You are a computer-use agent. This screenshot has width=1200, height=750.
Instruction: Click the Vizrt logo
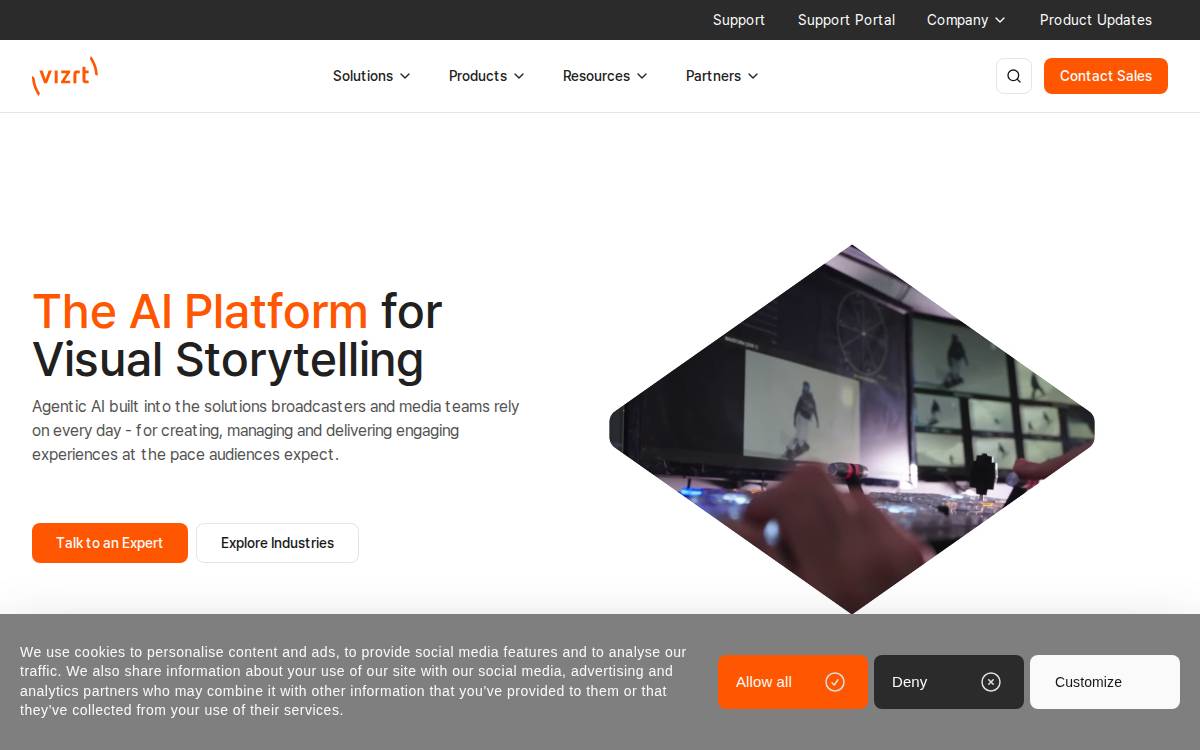(x=65, y=76)
